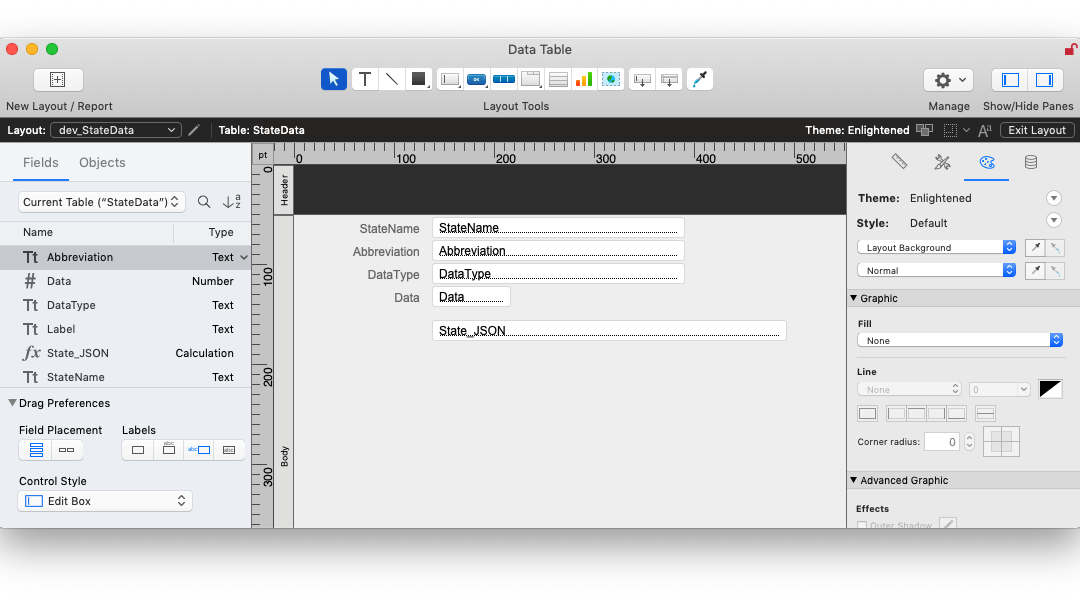Copy object style eyedropper for Layout Background
Image resolution: width=1080 pixels, height=602 pixels.
(1035, 247)
